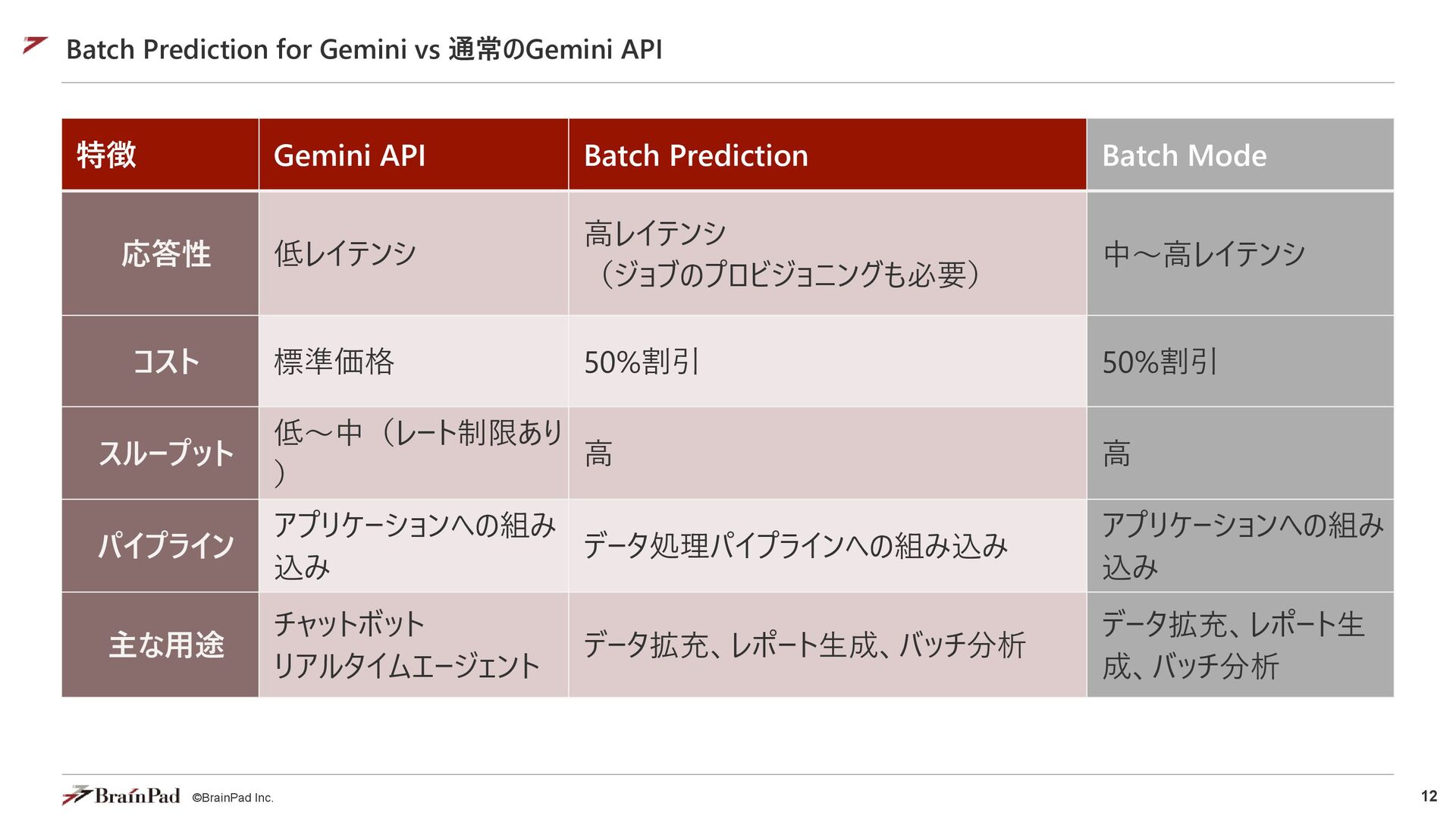Image resolution: width=1456 pixels, height=819 pixels.
Task: Click the 特徴 header cell
Action: coord(160,155)
